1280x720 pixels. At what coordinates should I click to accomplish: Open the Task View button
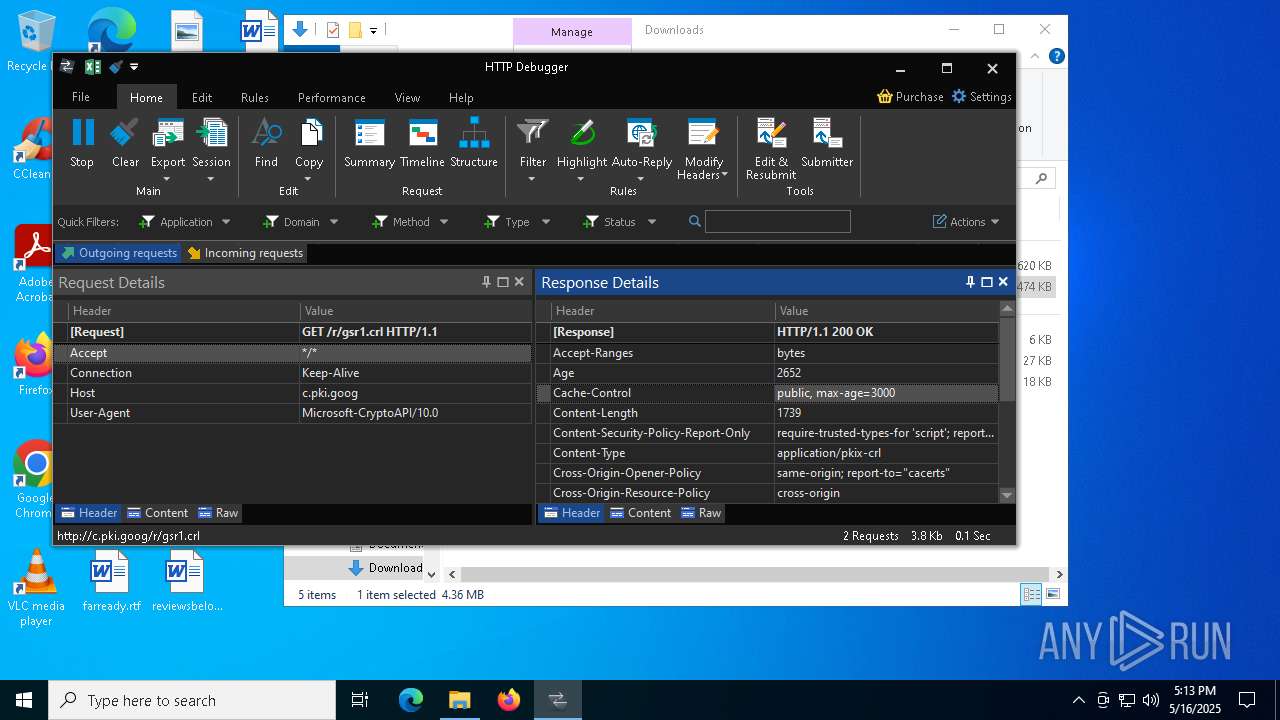[360, 700]
